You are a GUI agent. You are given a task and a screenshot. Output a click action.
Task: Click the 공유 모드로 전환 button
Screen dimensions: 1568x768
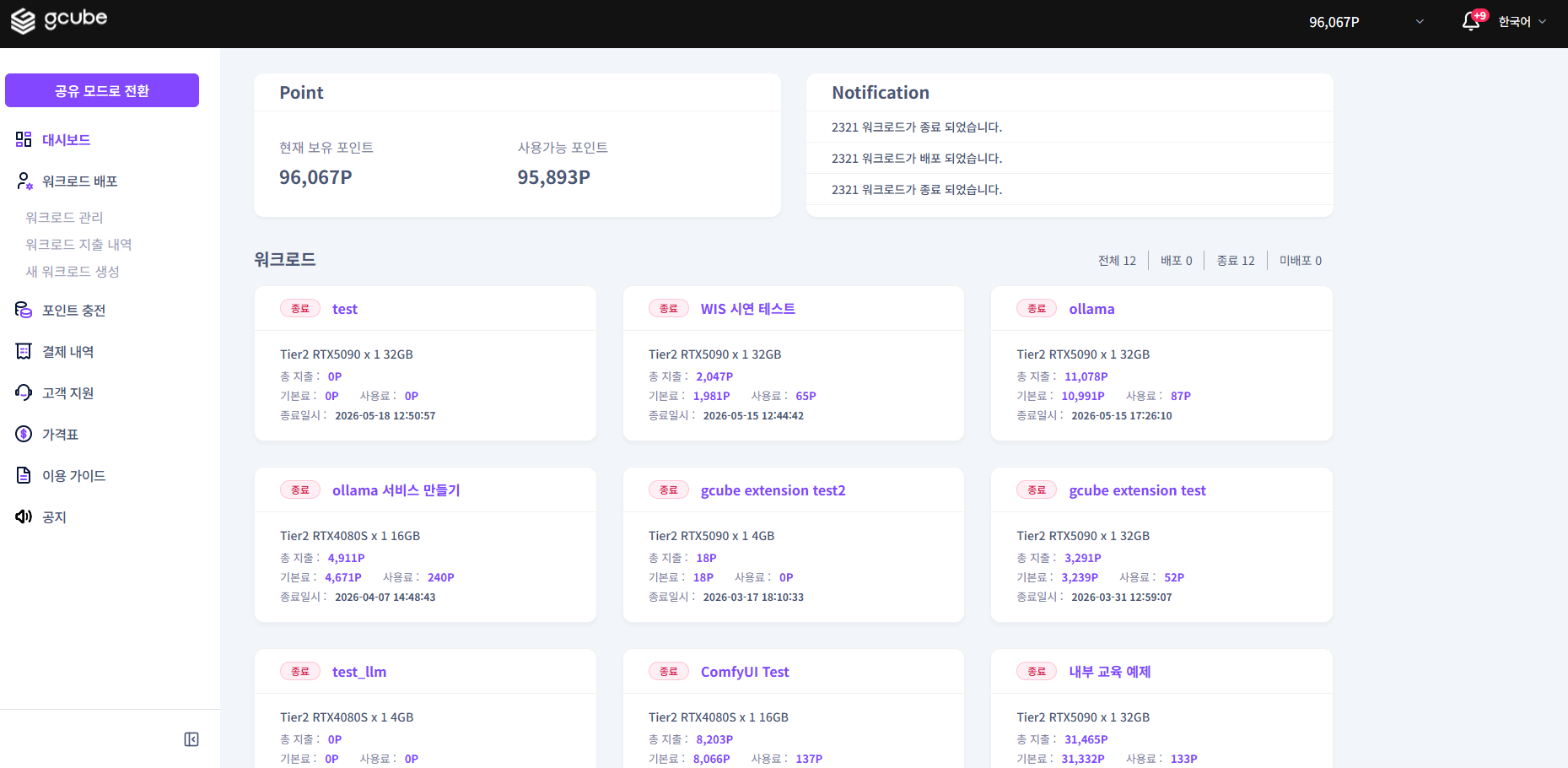pyautogui.click(x=102, y=90)
